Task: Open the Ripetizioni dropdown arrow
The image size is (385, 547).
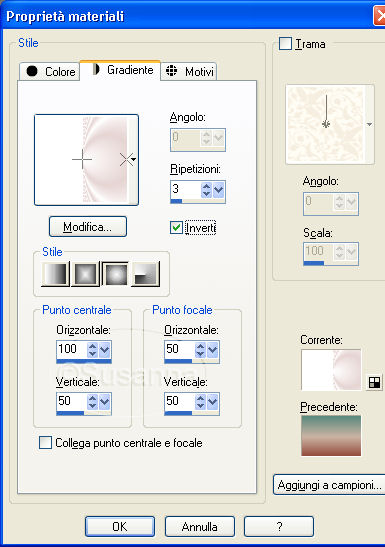Action: pos(219,190)
